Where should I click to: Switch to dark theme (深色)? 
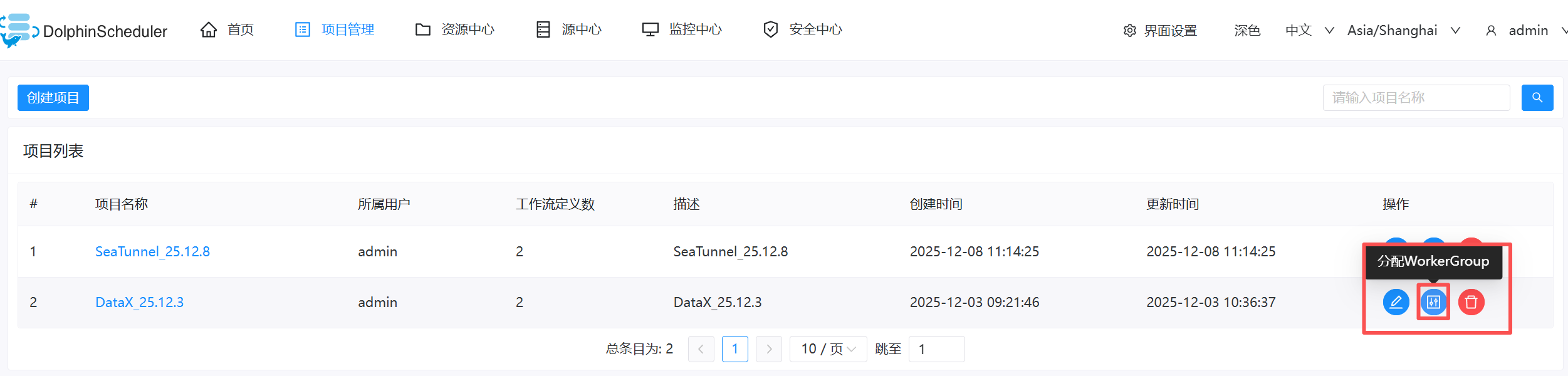1247,31
